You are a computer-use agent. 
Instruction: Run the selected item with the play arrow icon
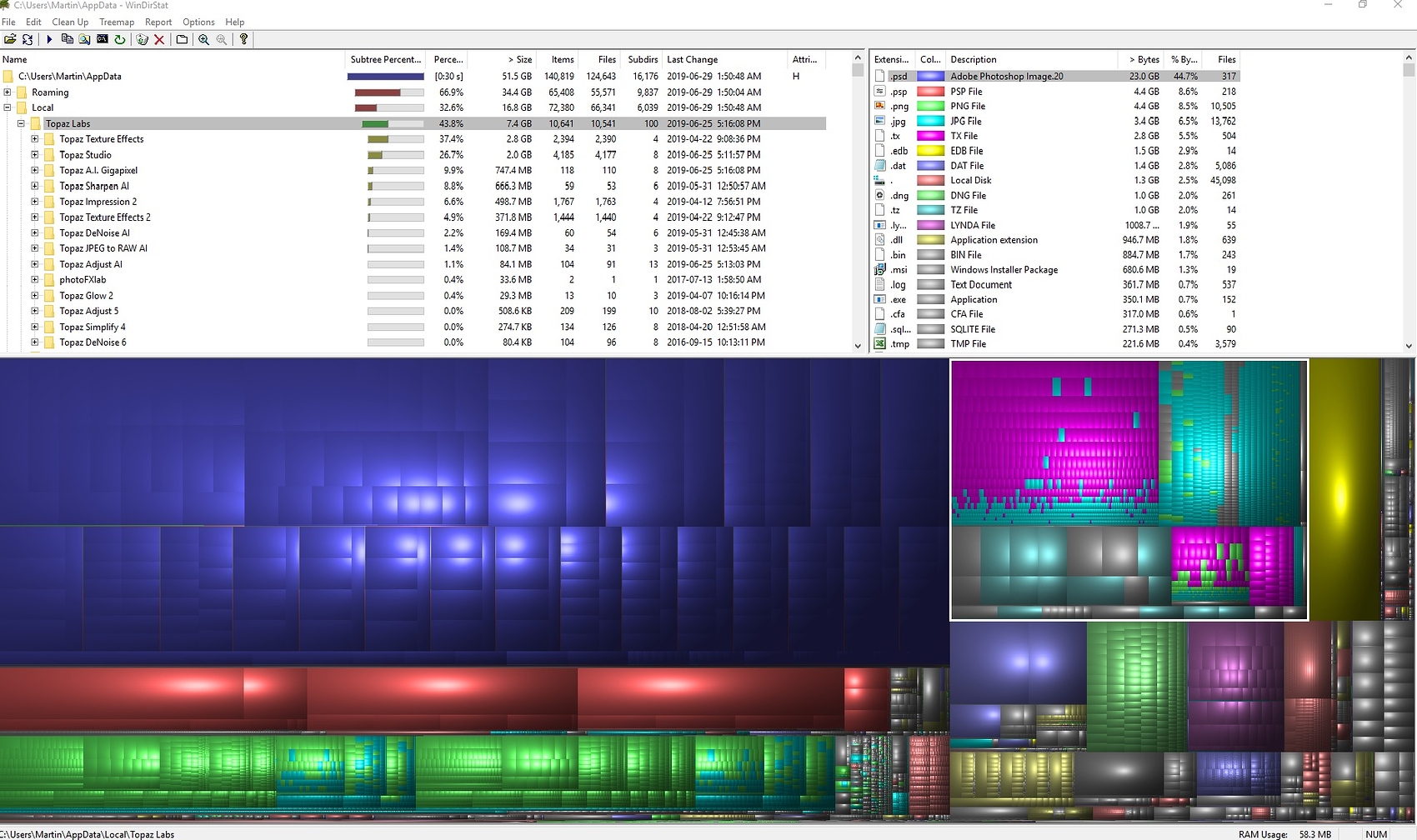tap(49, 39)
